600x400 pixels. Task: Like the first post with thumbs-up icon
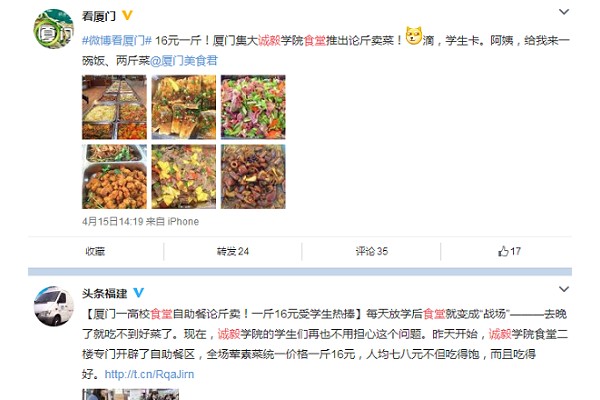click(509, 251)
